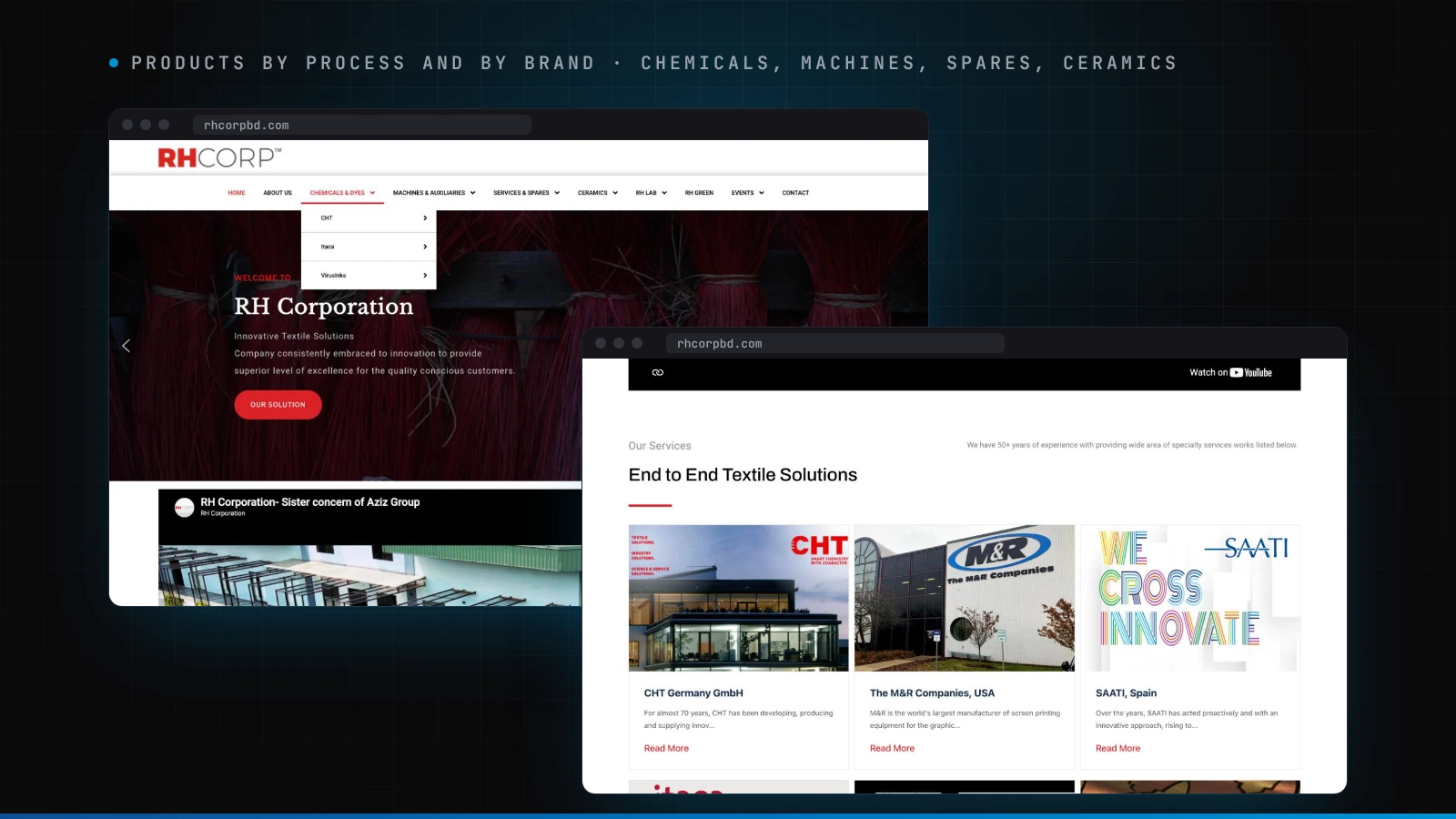1456x819 pixels.
Task: Click The M&R Companies, USA title
Action: click(x=932, y=693)
